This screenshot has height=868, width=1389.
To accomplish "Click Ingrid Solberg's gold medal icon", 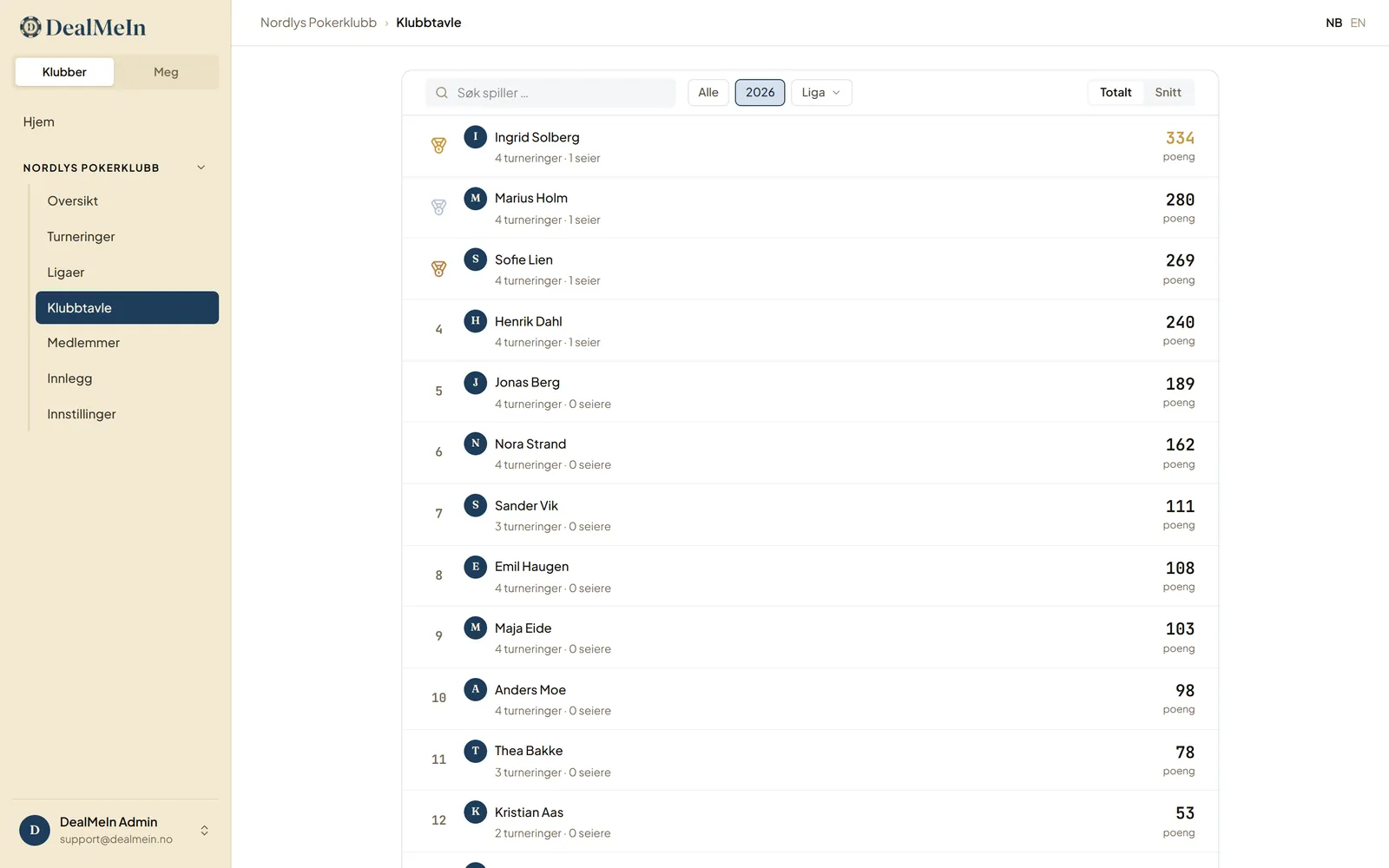I will (x=438, y=146).
